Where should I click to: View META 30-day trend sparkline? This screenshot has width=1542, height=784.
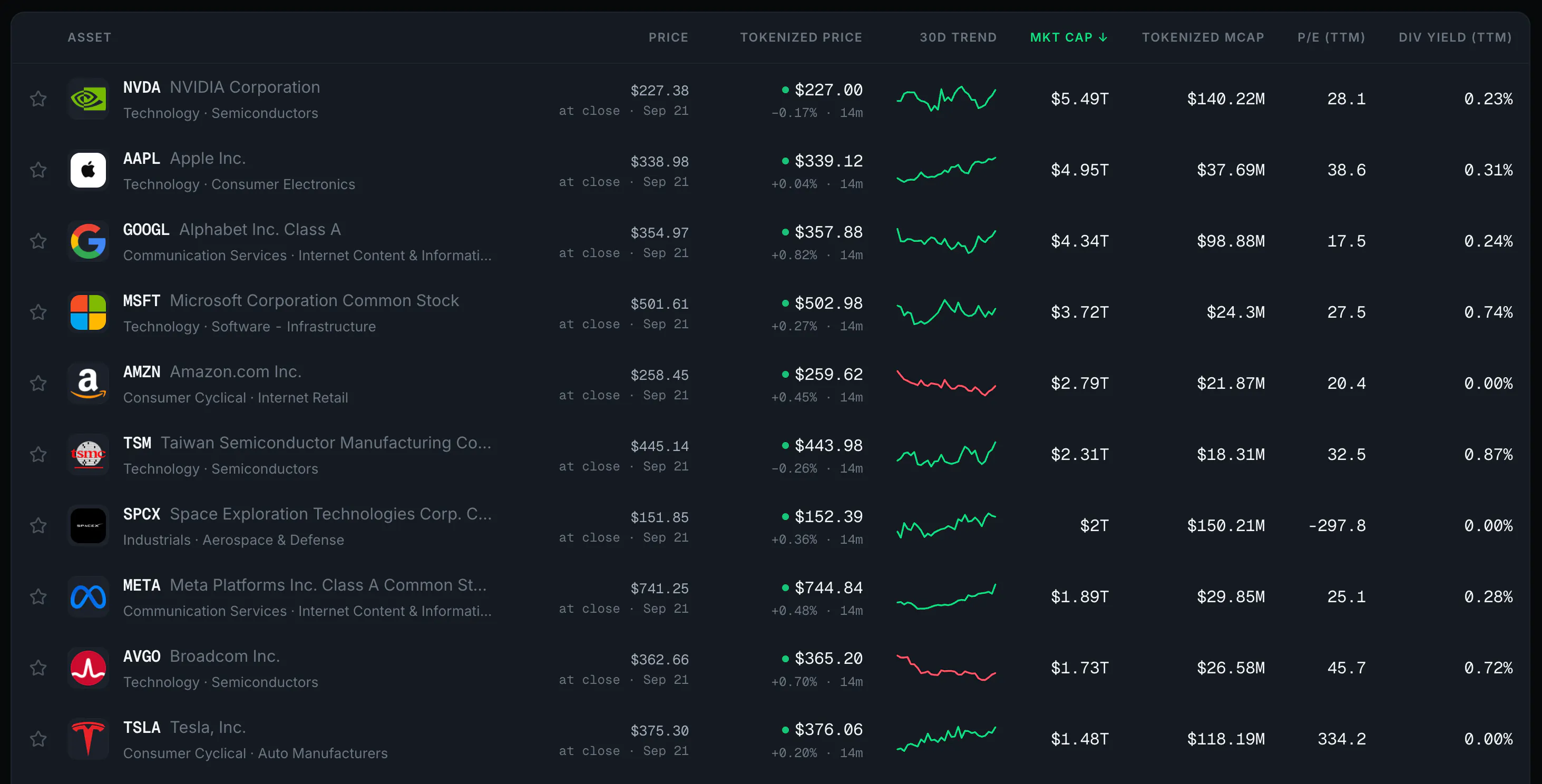click(946, 596)
